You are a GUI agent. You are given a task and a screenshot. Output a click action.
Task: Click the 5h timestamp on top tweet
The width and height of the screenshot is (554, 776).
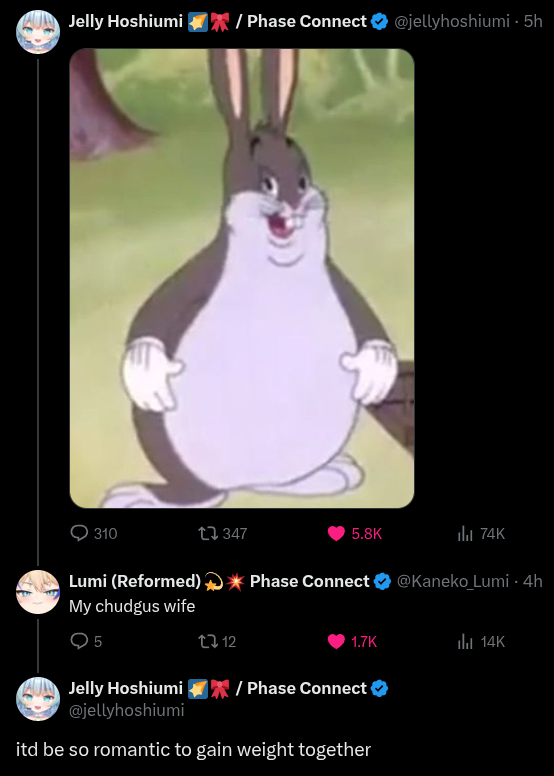[x=533, y=21]
